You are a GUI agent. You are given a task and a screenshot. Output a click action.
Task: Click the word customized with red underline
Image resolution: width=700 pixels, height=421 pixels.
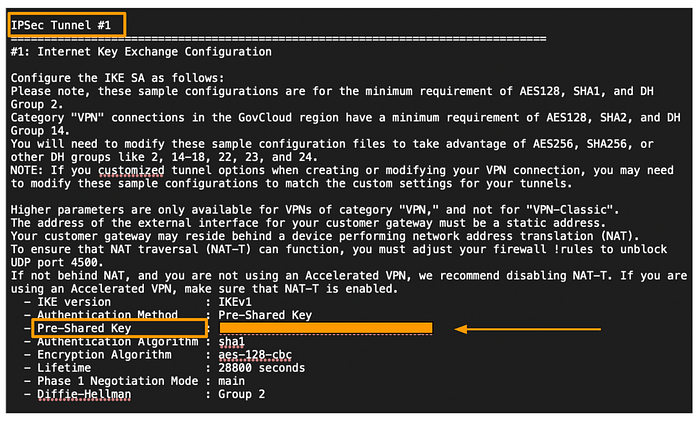[x=131, y=171]
